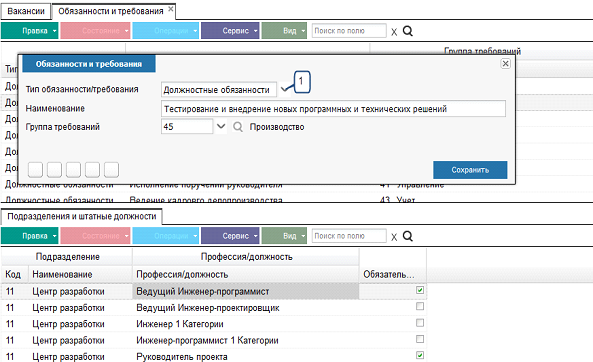593x362 pixels.
Task: Switch to the Вакансии tab
Action: (x=26, y=11)
